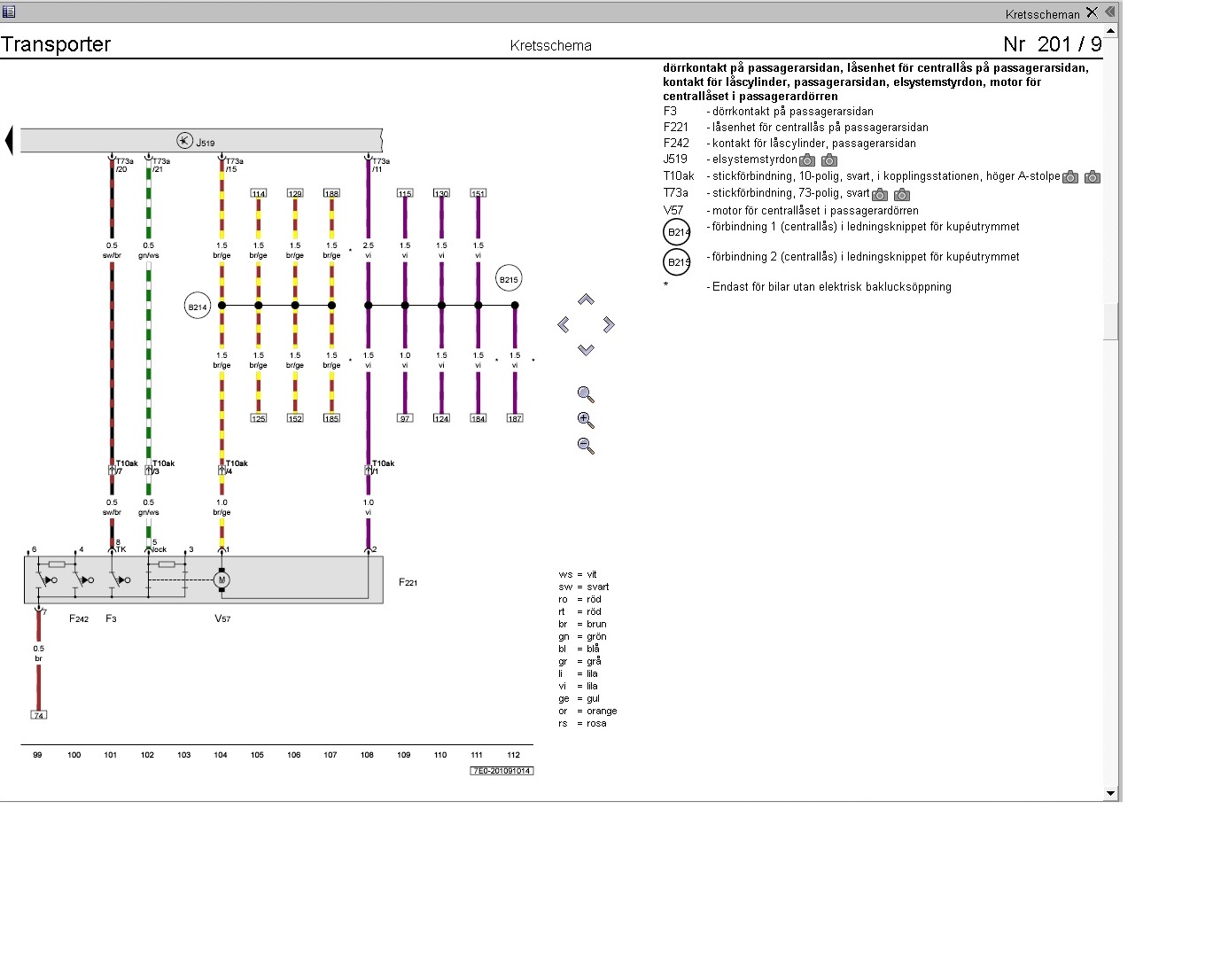
Task: Click the color legend entry 'ge = gul'
Action: click(x=579, y=698)
